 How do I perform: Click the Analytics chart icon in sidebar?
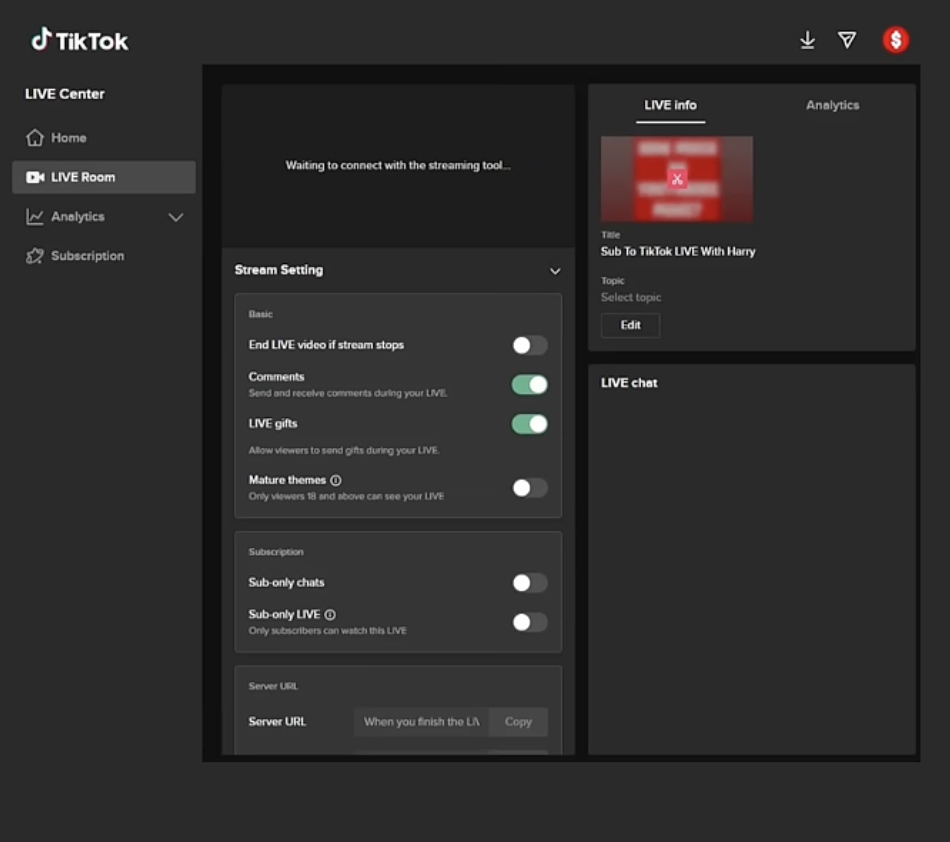[x=35, y=216]
